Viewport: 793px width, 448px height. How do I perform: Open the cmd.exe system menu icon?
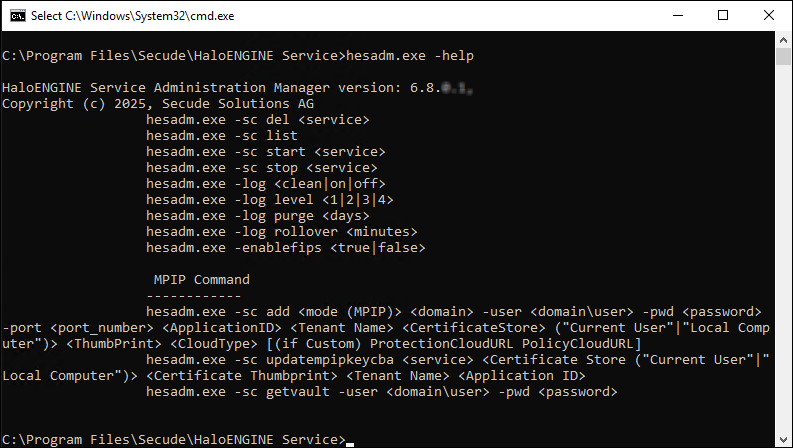(x=16, y=16)
